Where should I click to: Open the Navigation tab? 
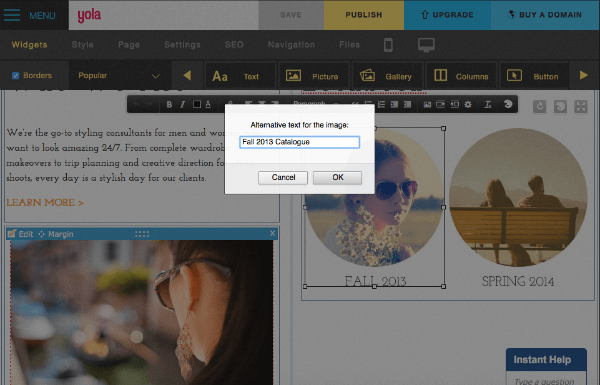(x=291, y=45)
